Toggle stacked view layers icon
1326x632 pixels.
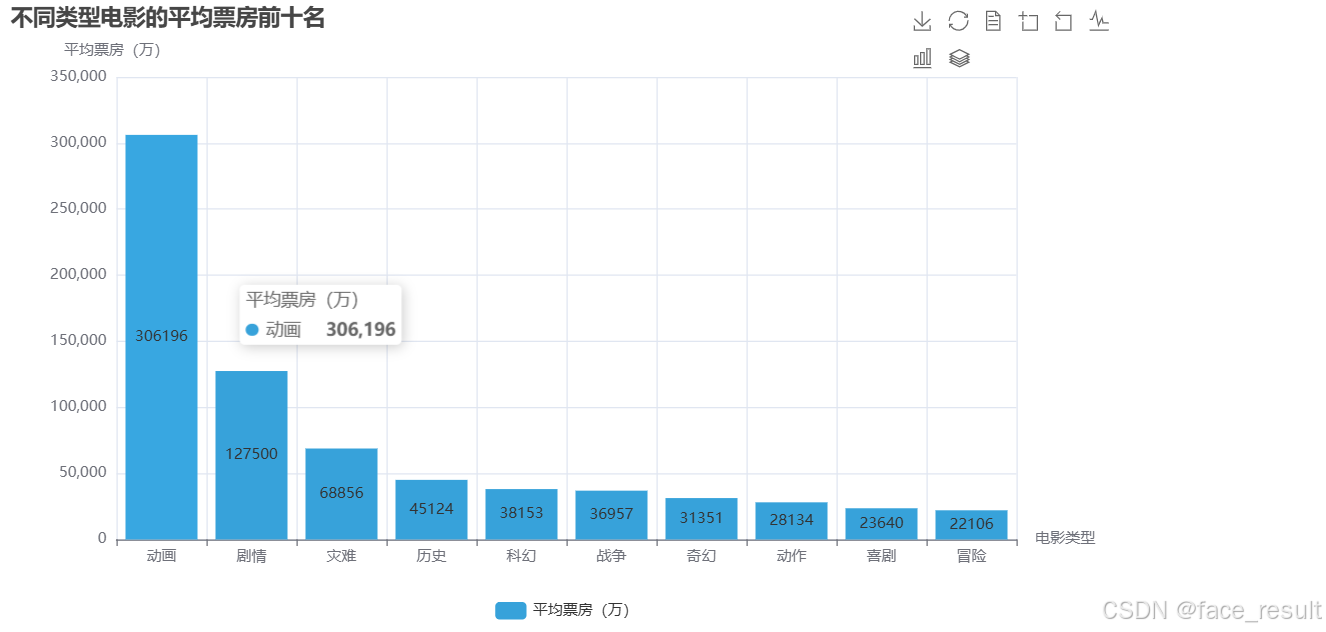(959, 58)
